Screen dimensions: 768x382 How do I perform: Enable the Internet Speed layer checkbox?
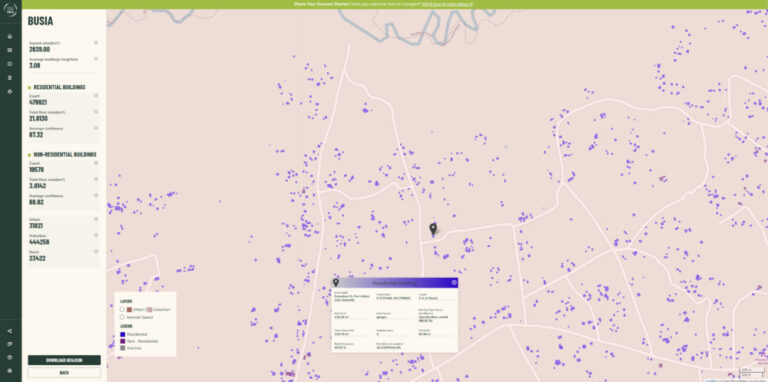coord(122,317)
